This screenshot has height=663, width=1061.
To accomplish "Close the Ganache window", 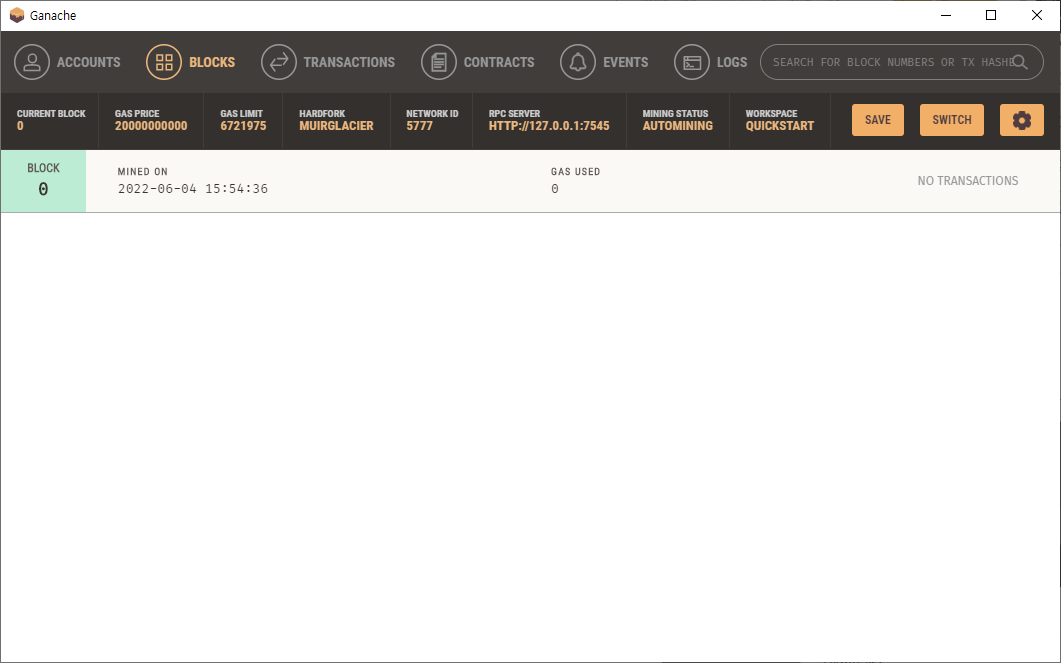I will pos(1037,15).
